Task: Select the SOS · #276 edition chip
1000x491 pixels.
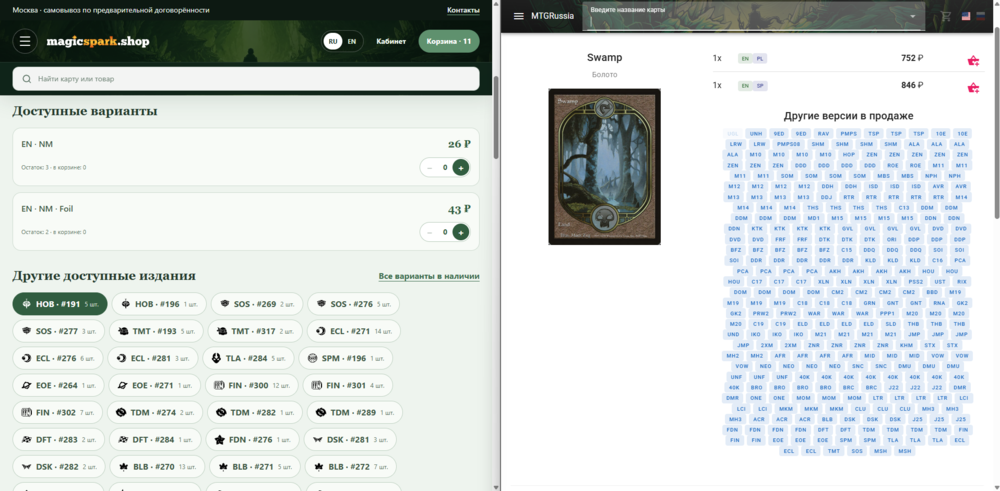Action: [353, 304]
